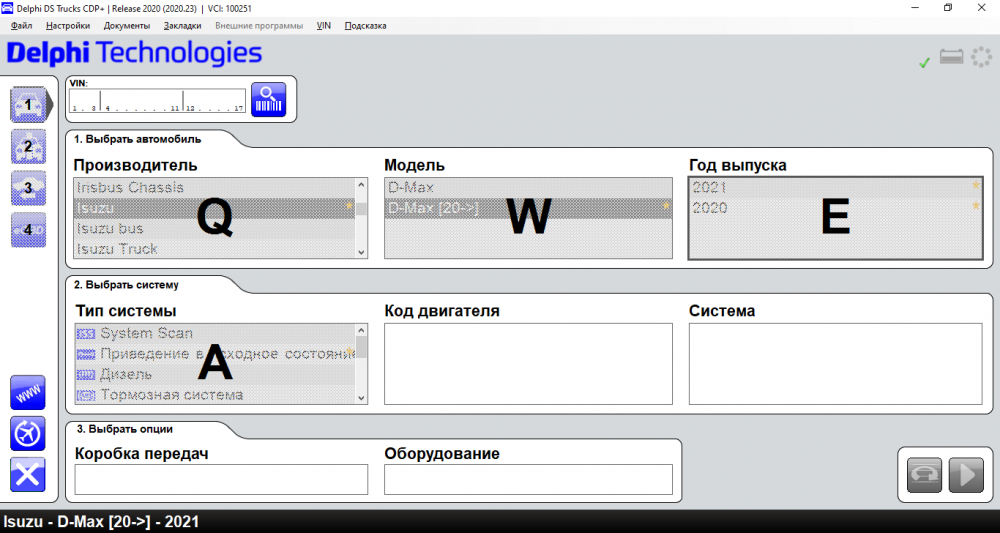
Task: Click the Тормозная система row icon
Action: pyautogui.click(x=85, y=395)
